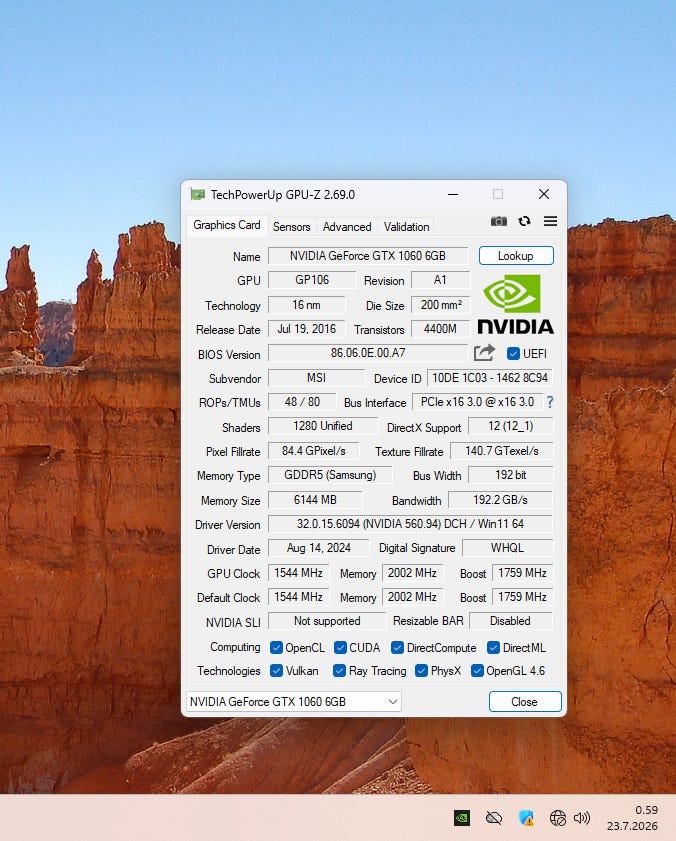Click the Subvendor value MSI
This screenshot has height=841, width=676.
click(316, 378)
